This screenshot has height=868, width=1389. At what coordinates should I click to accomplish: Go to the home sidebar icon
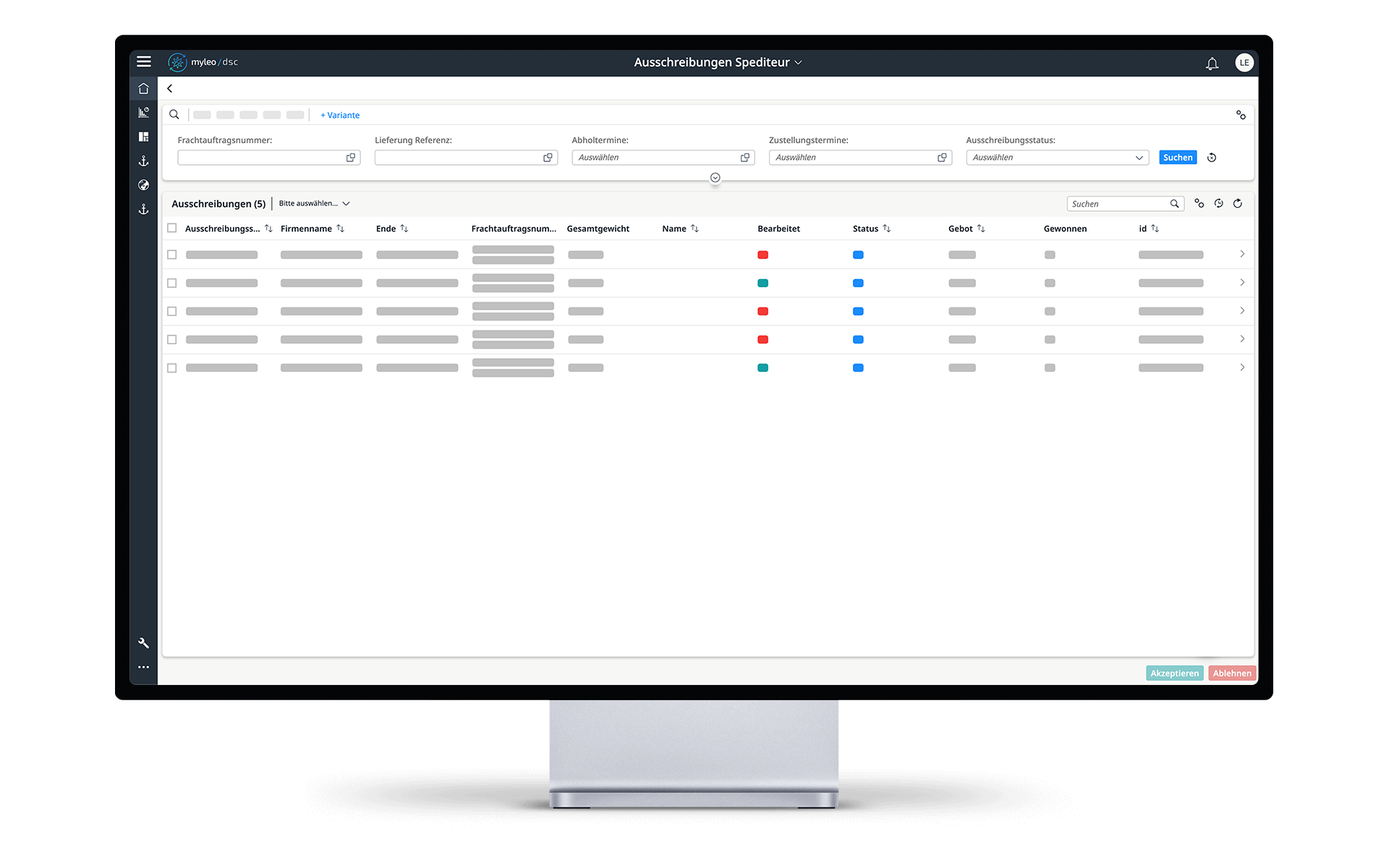pyautogui.click(x=143, y=88)
